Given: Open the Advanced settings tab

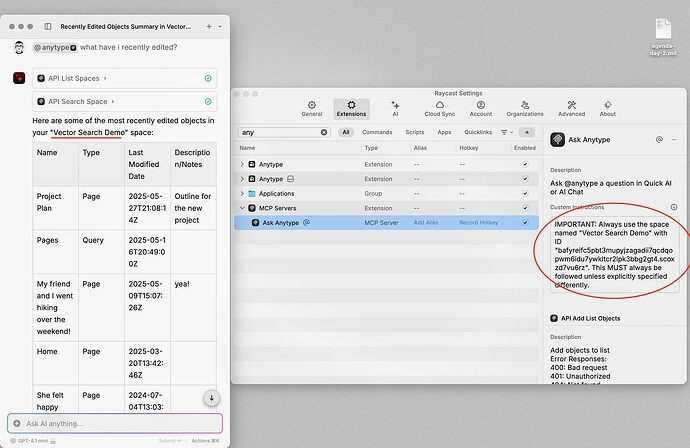Looking at the screenshot, I should tap(571, 108).
